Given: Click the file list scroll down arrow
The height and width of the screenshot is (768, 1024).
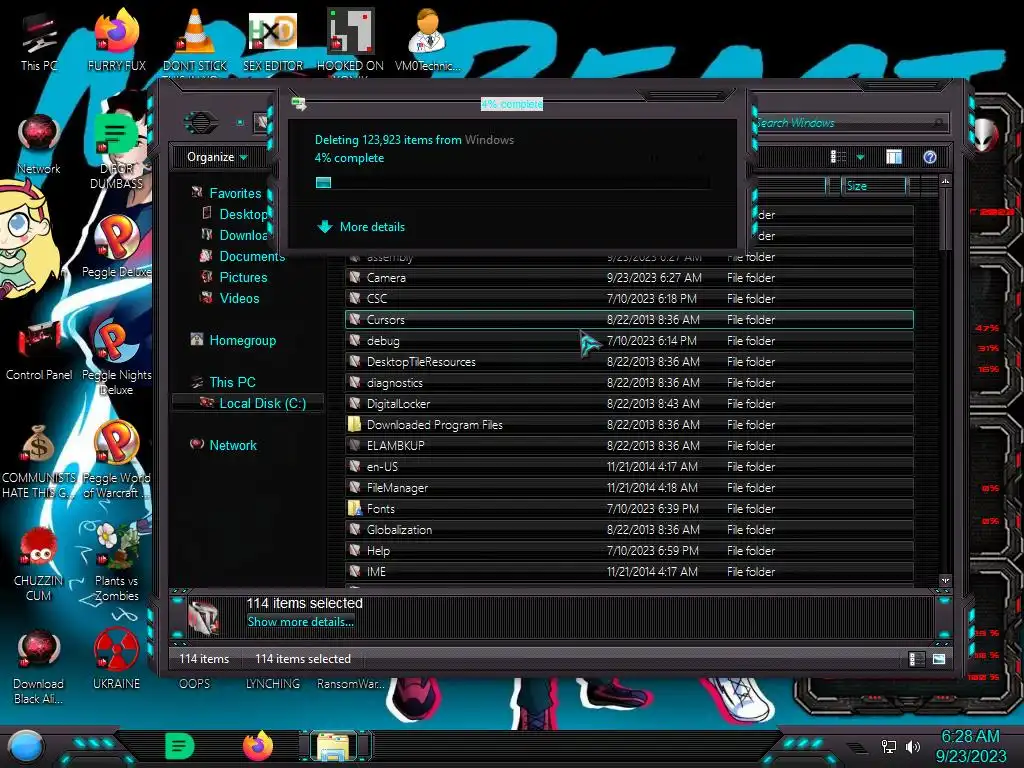Looking at the screenshot, I should (945, 580).
